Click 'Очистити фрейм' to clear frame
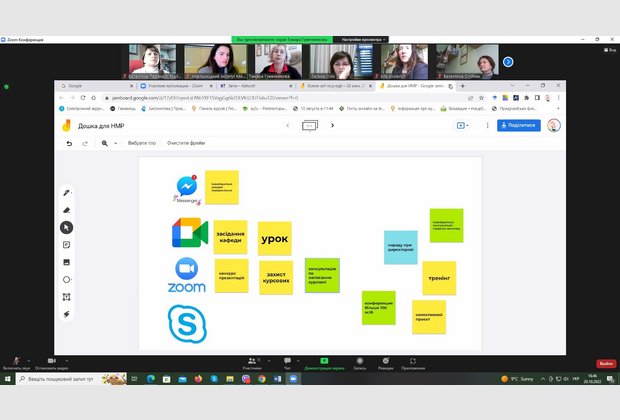This screenshot has width=620, height=420. click(x=185, y=143)
